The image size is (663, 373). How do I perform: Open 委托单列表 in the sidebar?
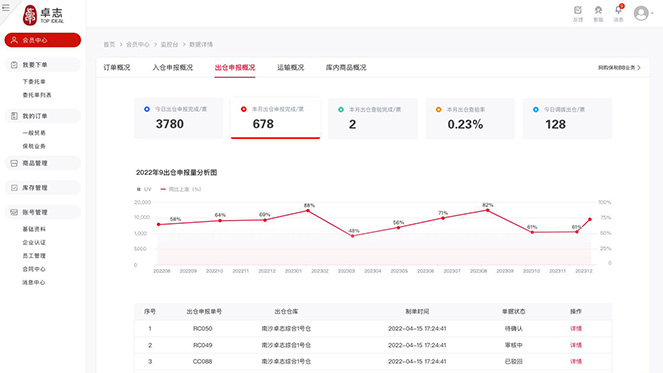coord(37,95)
